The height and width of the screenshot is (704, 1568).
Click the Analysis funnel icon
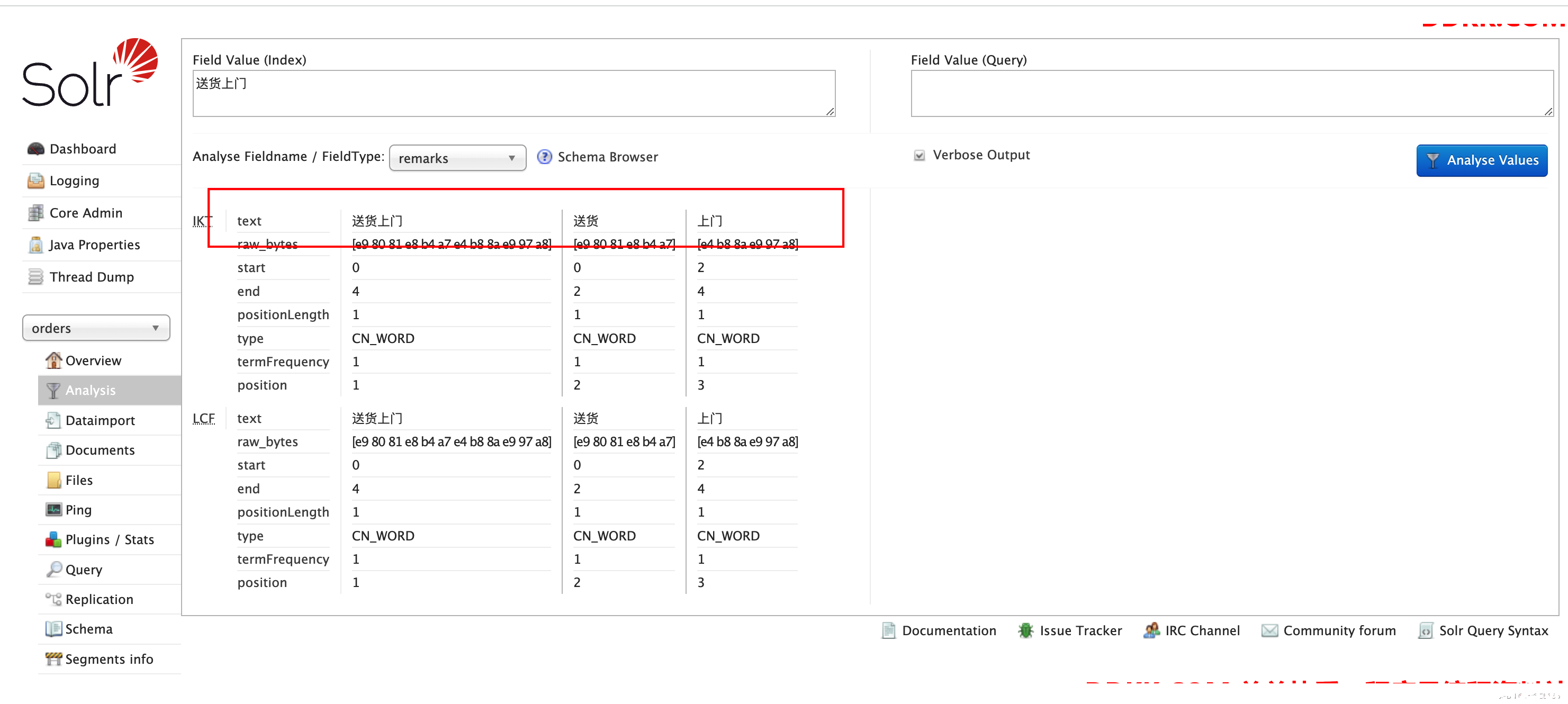click(x=53, y=390)
